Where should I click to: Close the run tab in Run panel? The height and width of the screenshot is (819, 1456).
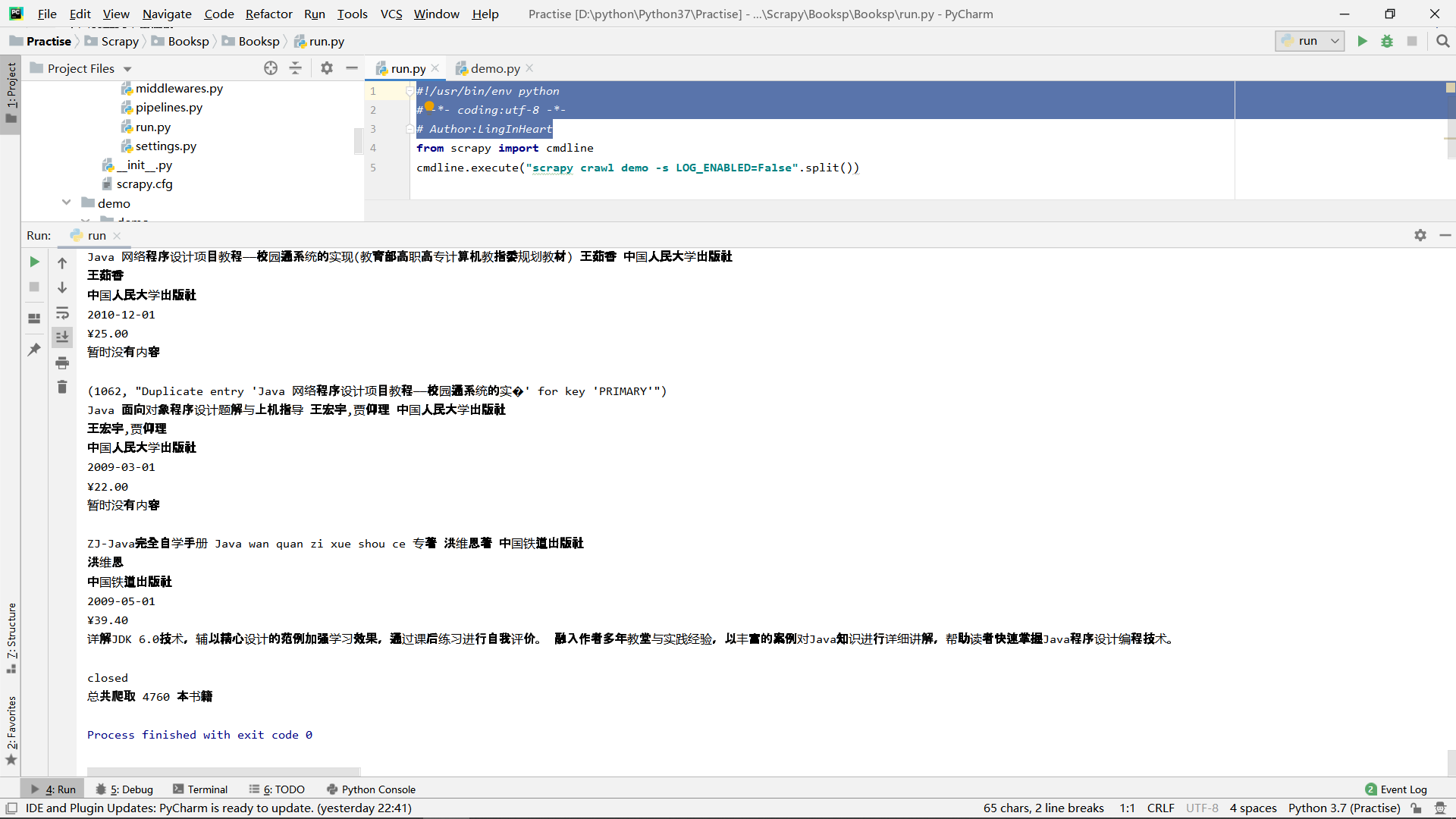[117, 236]
